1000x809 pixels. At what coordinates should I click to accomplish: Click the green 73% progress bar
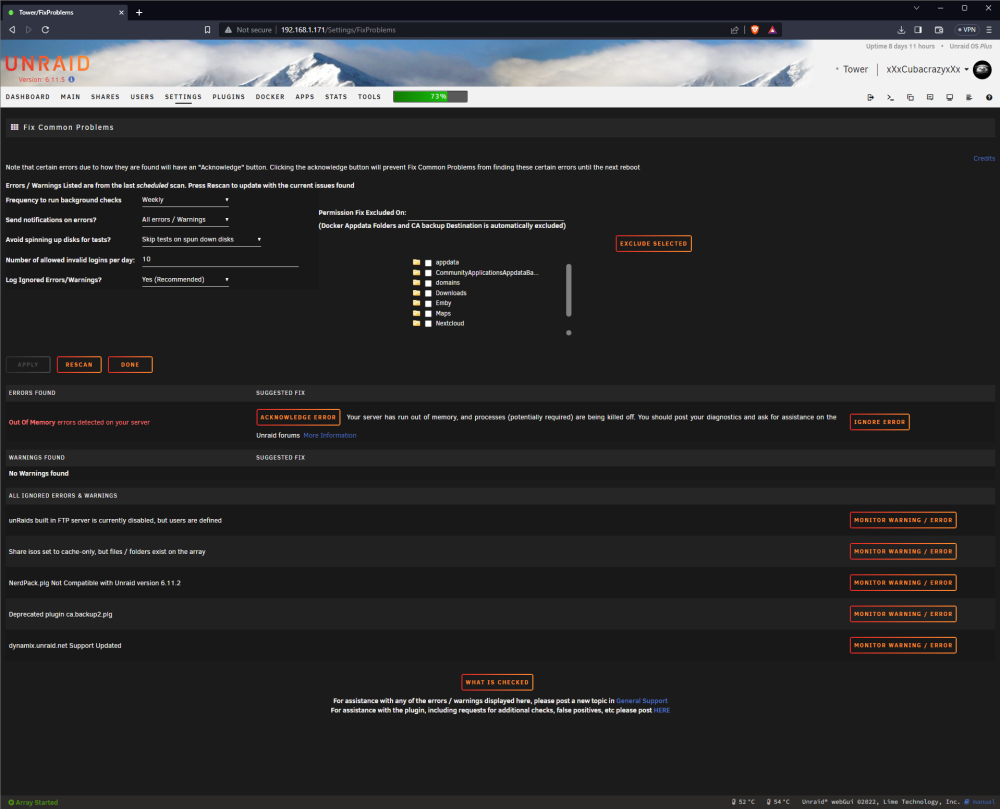click(430, 97)
